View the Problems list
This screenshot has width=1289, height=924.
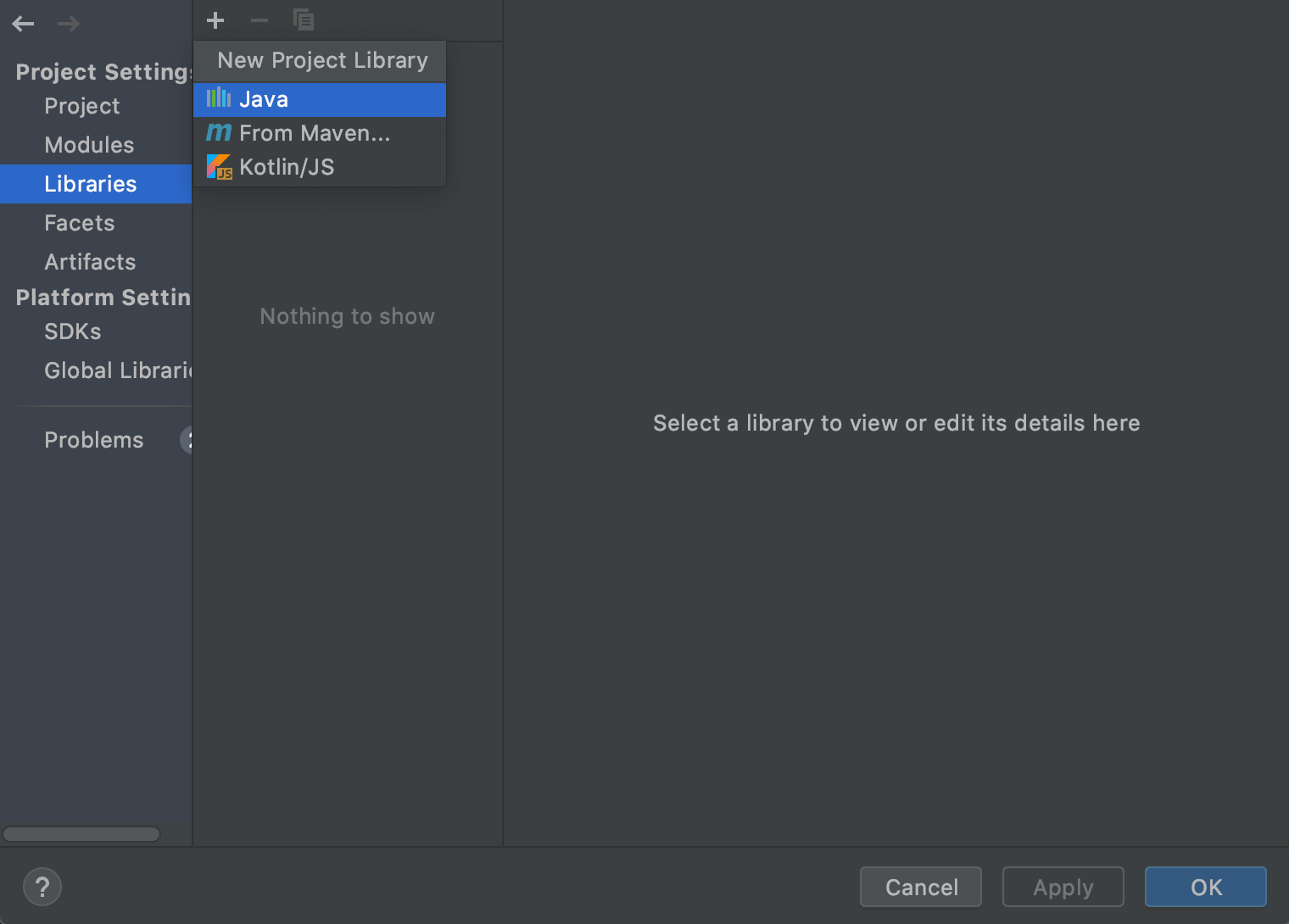click(93, 439)
